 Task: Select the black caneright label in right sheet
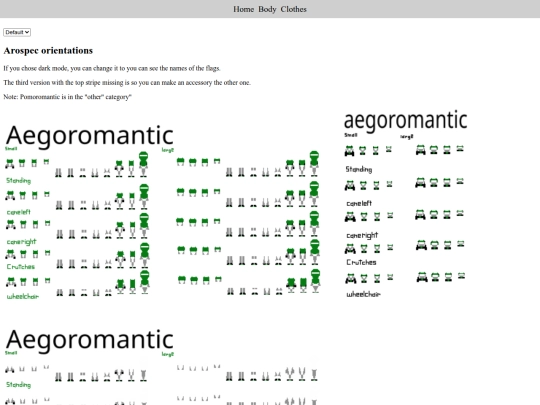[362, 236]
